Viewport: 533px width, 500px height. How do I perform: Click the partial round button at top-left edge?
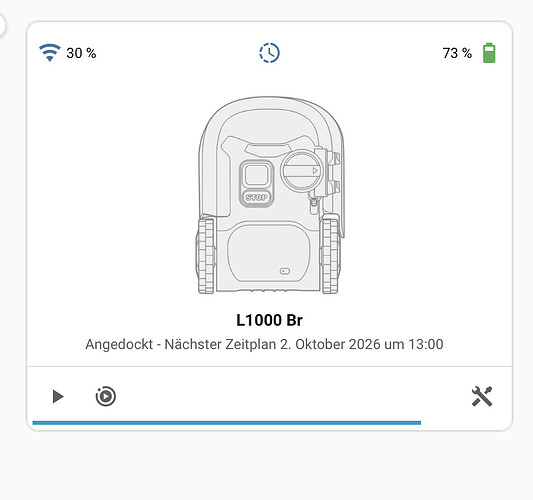(x=2, y=24)
